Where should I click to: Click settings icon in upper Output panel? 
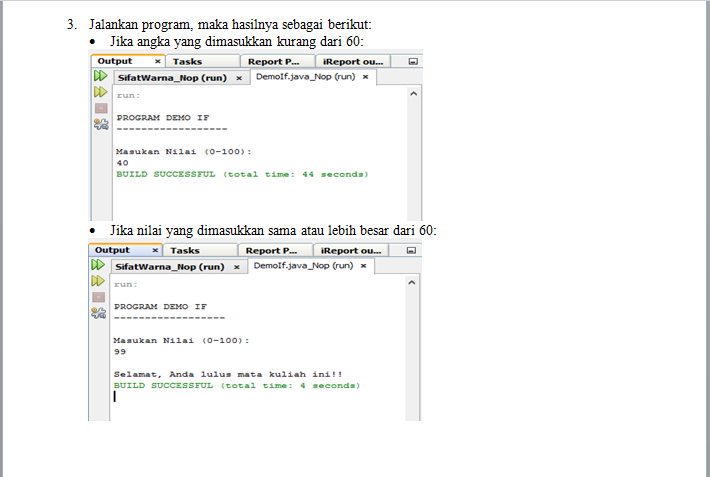(101, 124)
